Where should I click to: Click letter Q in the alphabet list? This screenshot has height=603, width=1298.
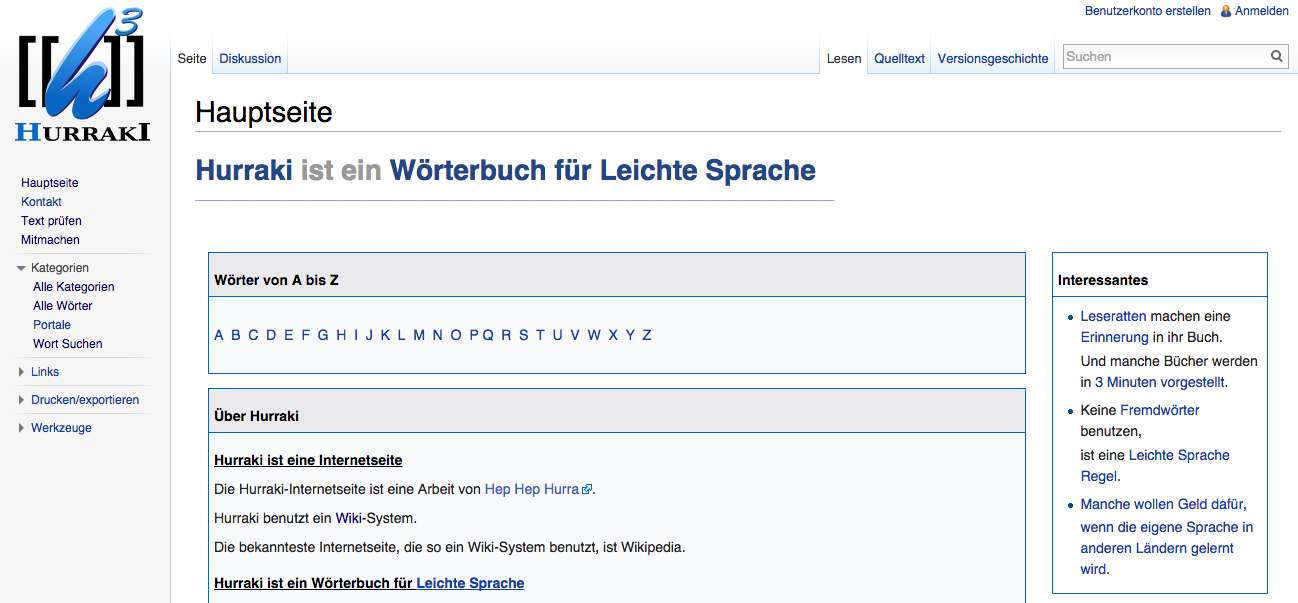coord(488,335)
